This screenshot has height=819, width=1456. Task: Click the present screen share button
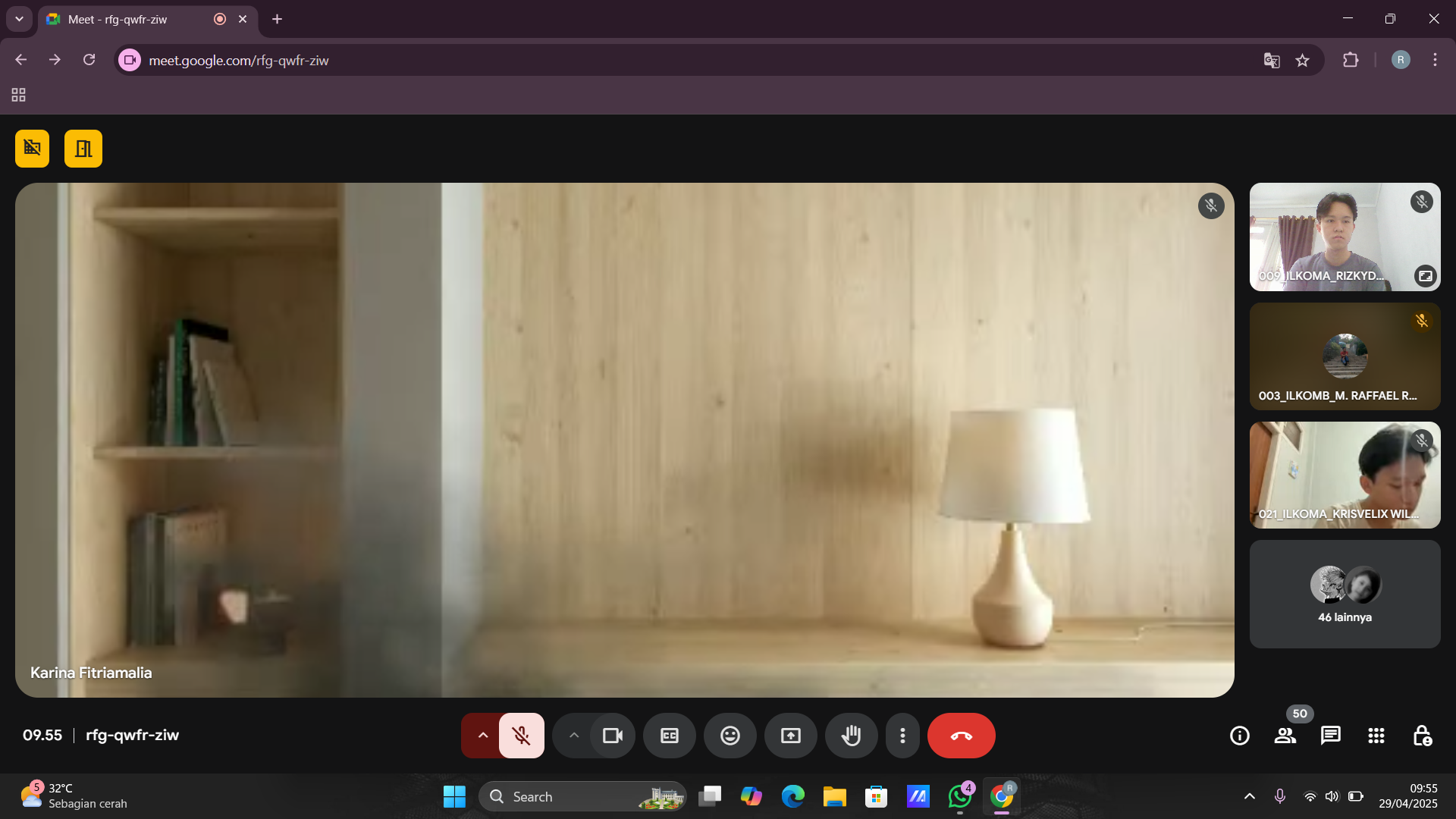click(x=790, y=736)
